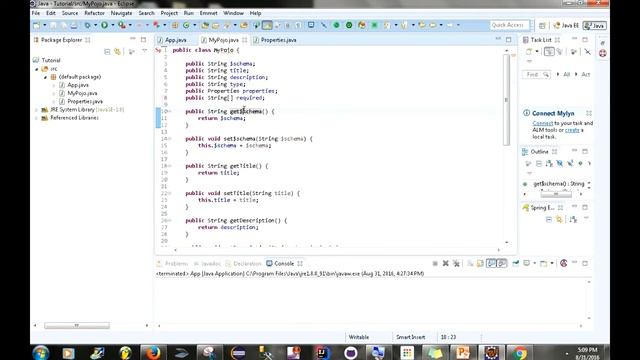Fold the set$schema method at line 14

tap(170, 139)
